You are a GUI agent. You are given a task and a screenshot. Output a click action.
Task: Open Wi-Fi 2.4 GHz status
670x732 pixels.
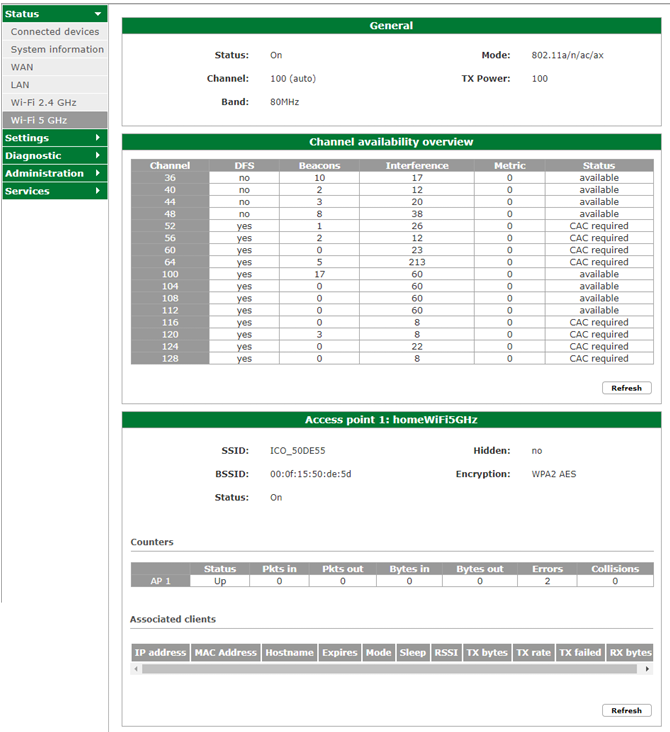55,103
